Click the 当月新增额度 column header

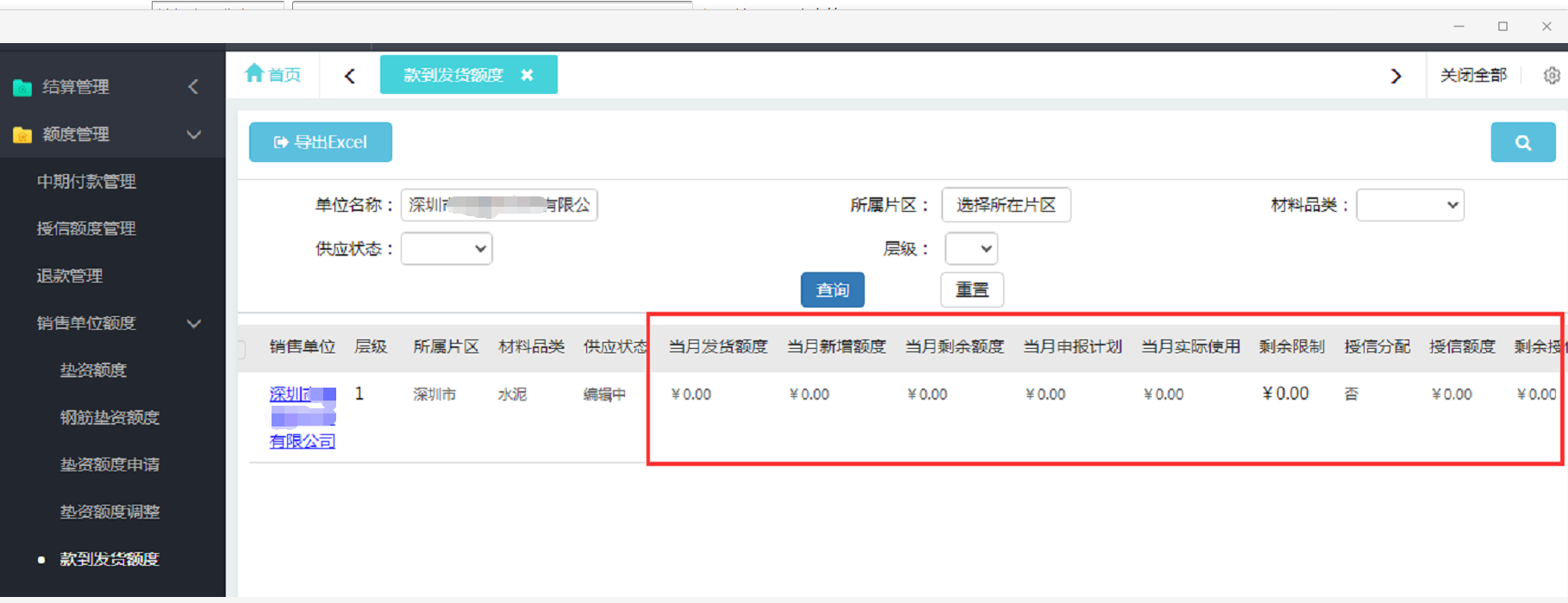coord(836,346)
